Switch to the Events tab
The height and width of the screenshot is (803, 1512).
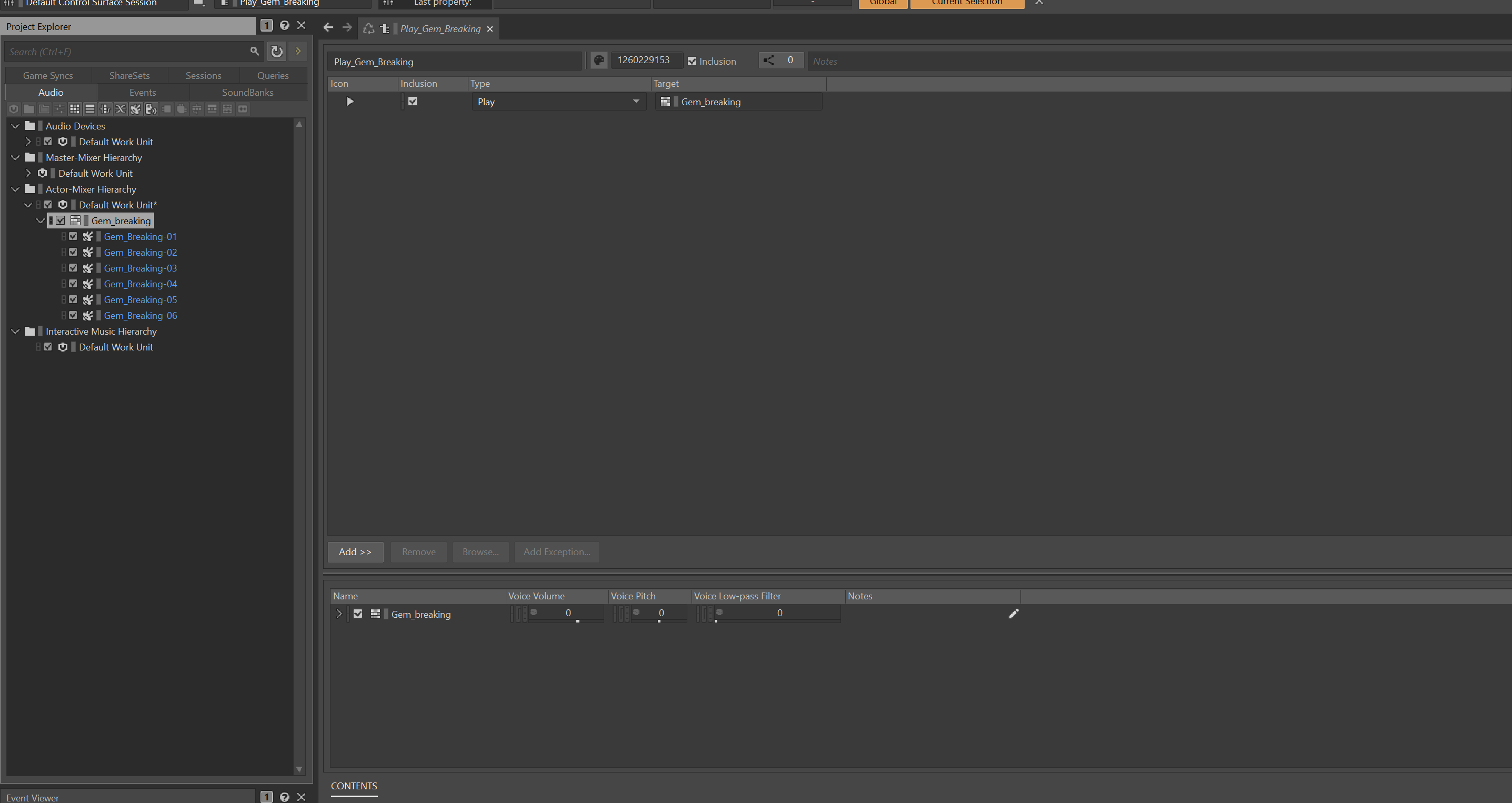[143, 92]
